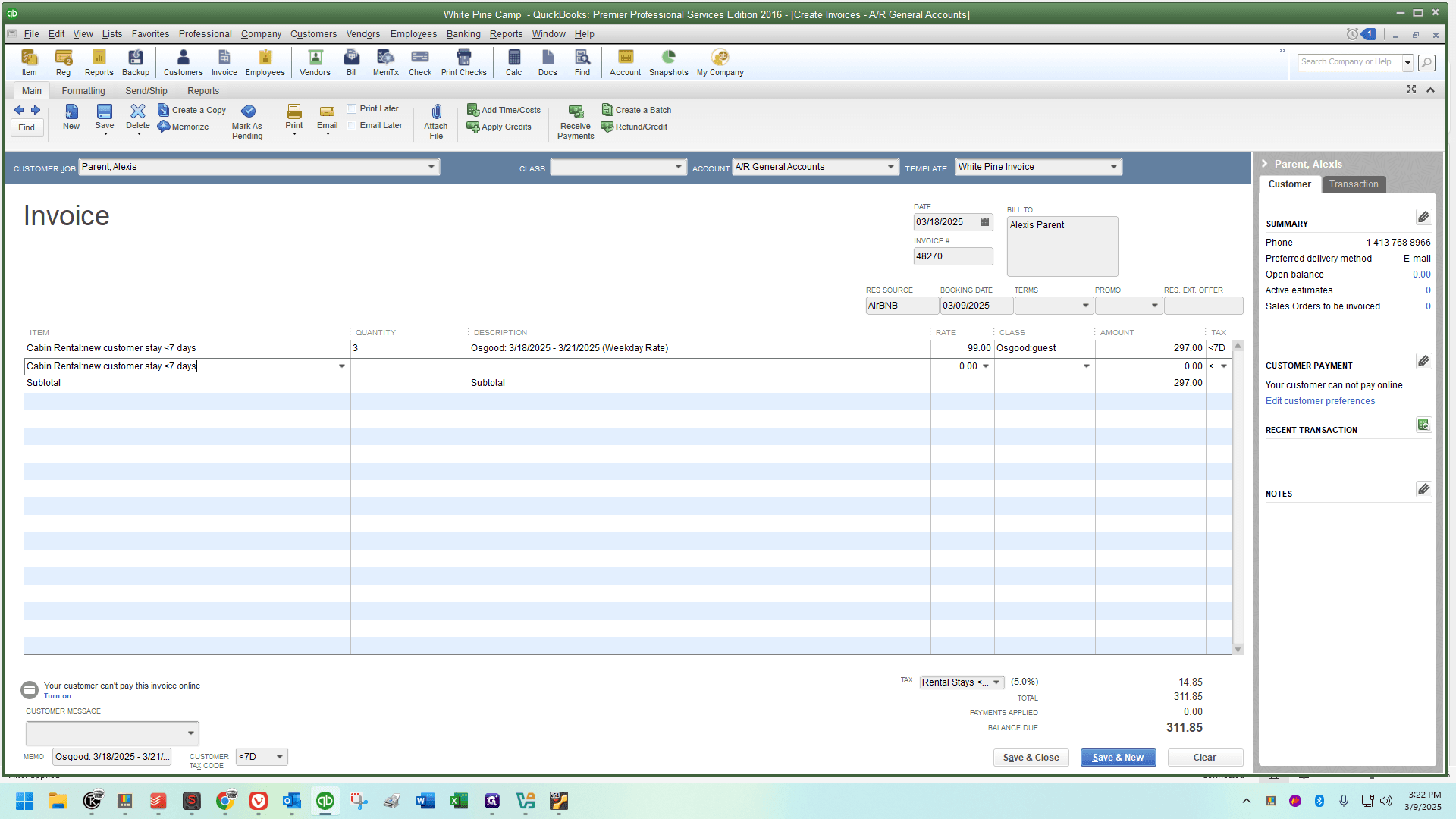Click the Memorize transaction icon

(184, 127)
